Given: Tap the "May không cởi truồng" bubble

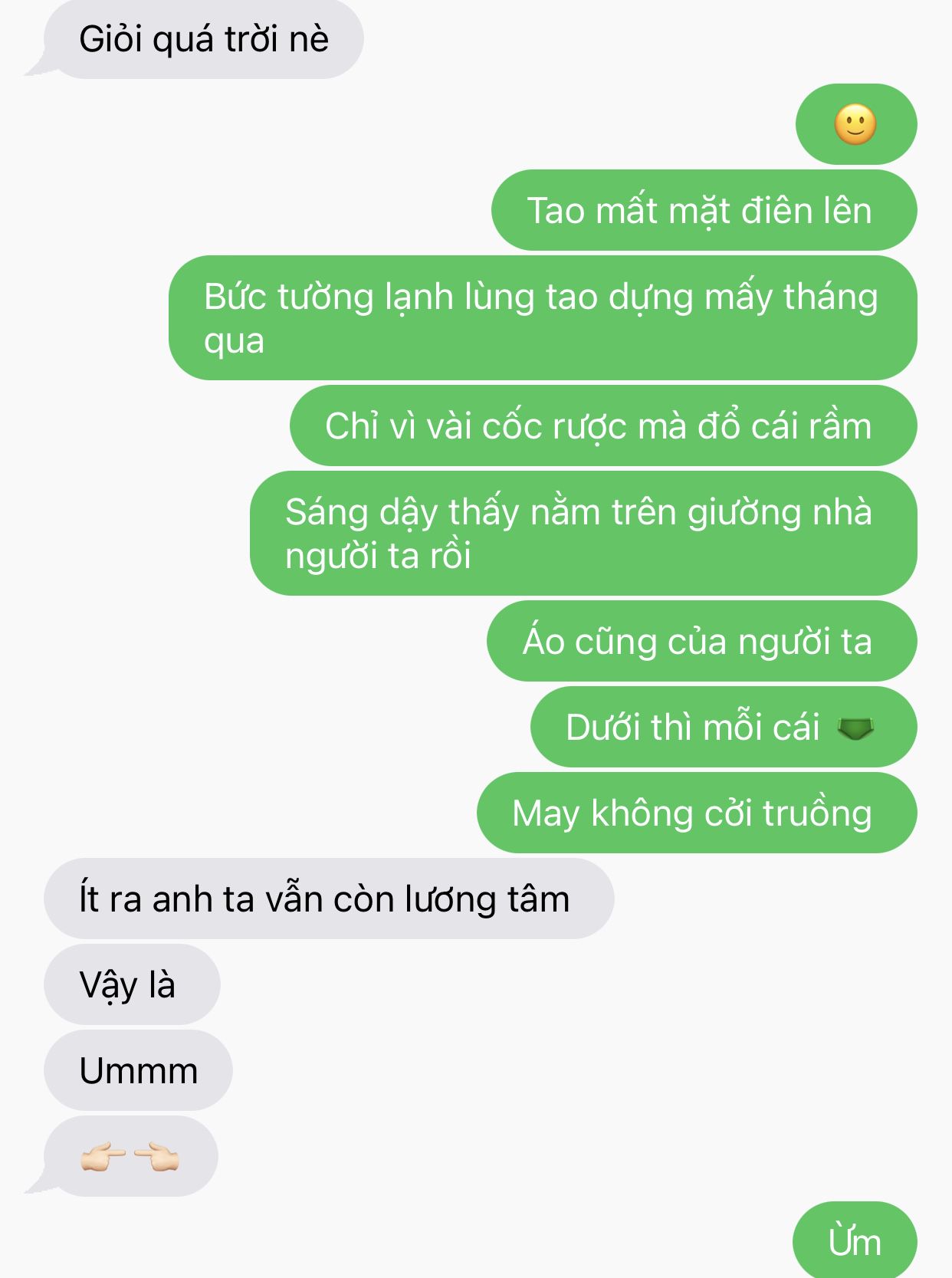Looking at the screenshot, I should click(697, 813).
